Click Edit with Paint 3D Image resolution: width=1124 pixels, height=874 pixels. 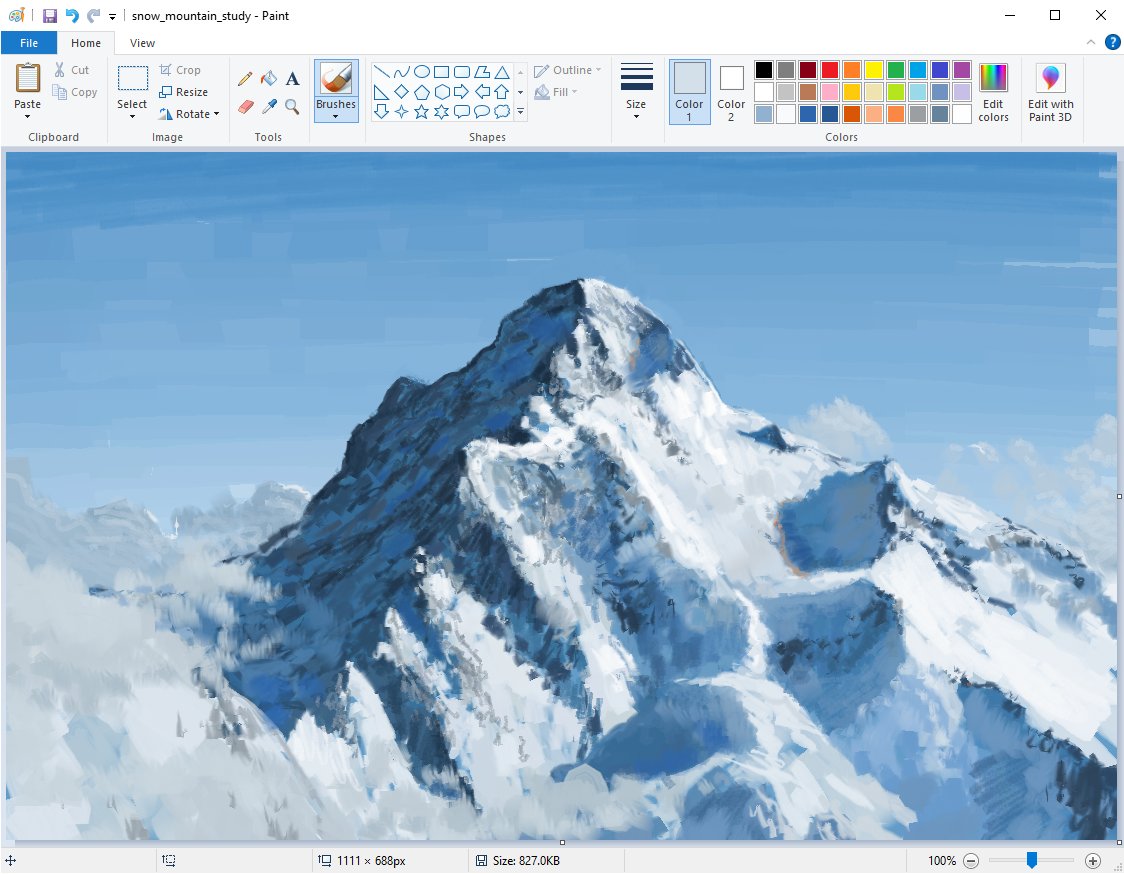tap(1051, 92)
